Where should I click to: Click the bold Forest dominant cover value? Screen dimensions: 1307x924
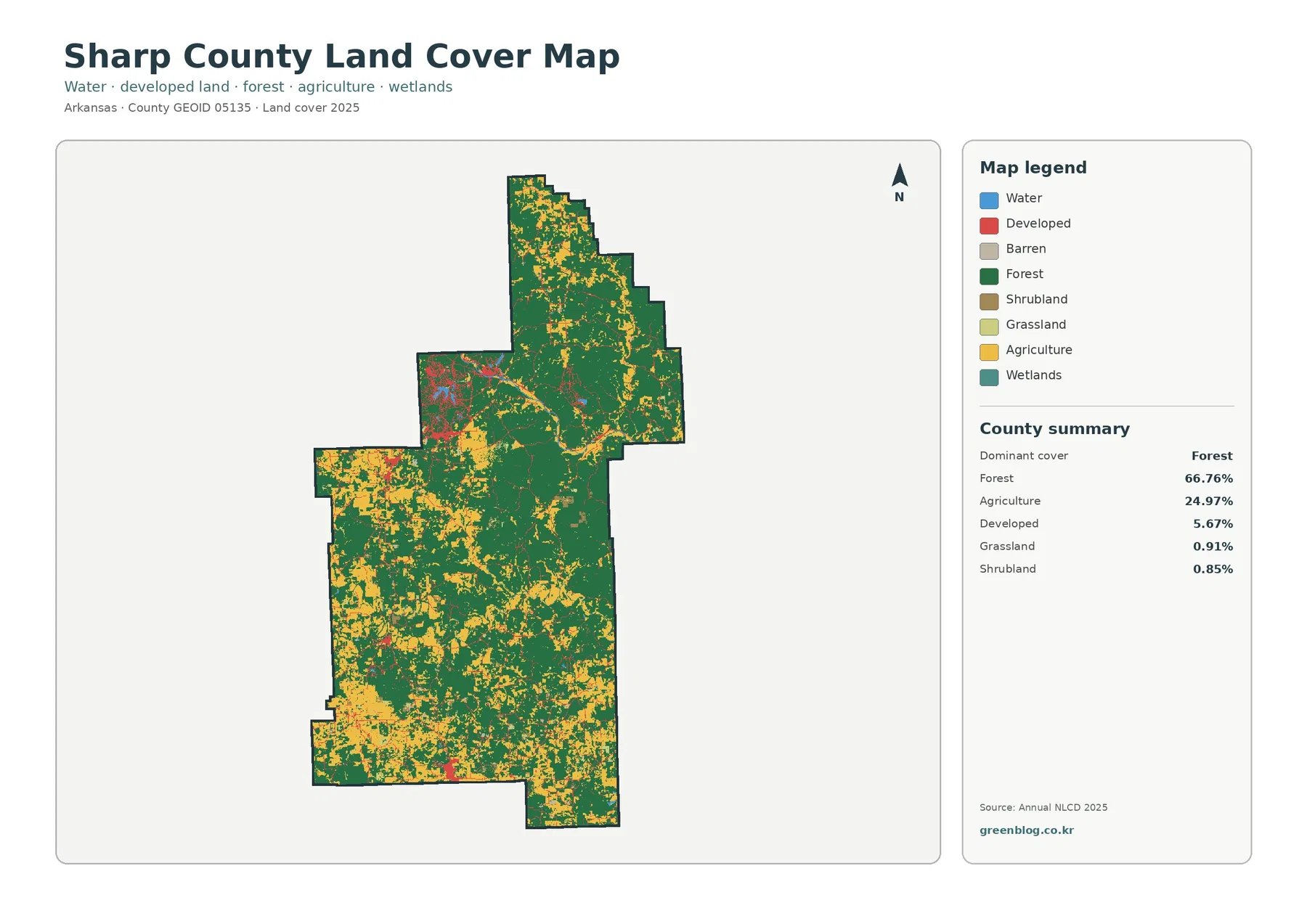(x=1212, y=456)
